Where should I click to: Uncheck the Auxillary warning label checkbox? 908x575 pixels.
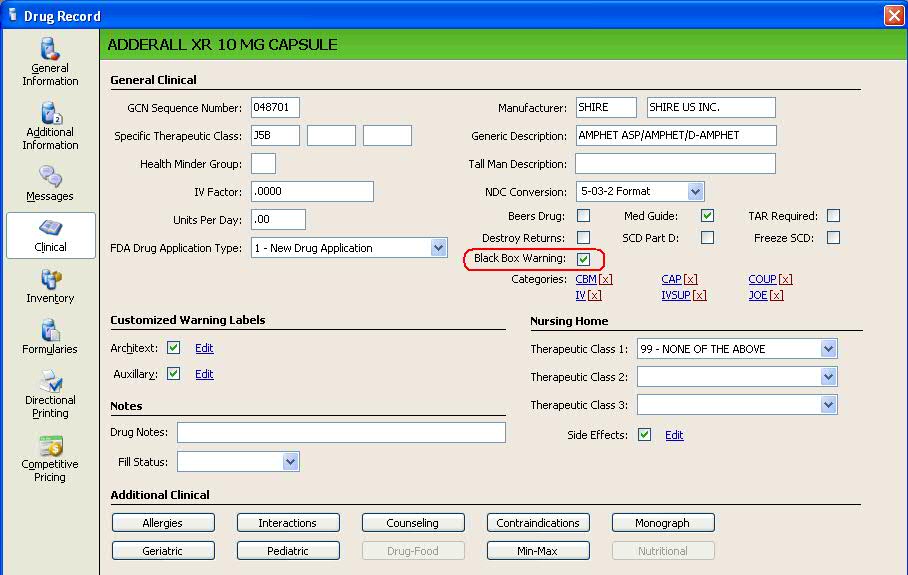(173, 373)
